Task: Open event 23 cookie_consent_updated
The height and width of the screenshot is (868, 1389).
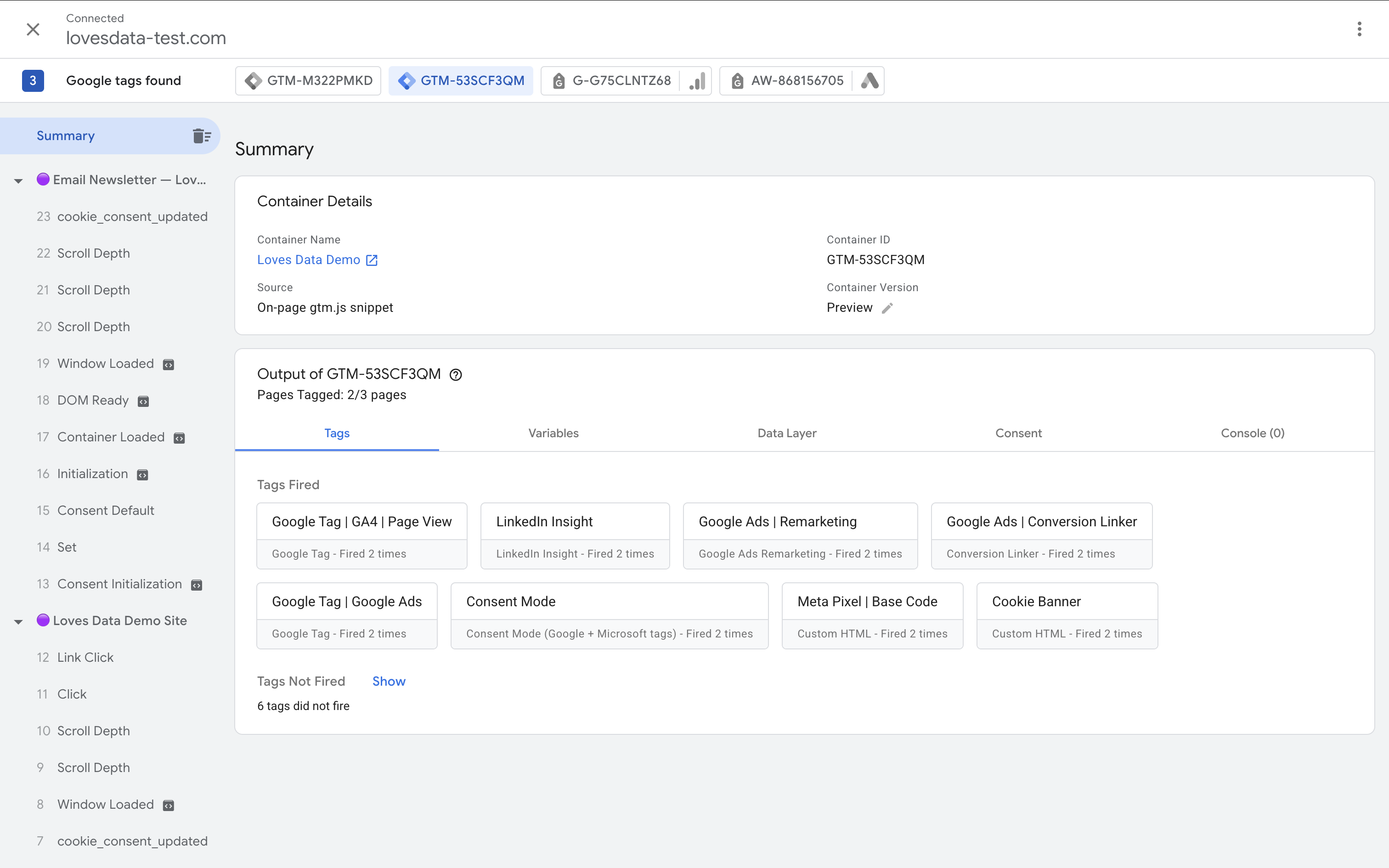Action: [x=122, y=216]
